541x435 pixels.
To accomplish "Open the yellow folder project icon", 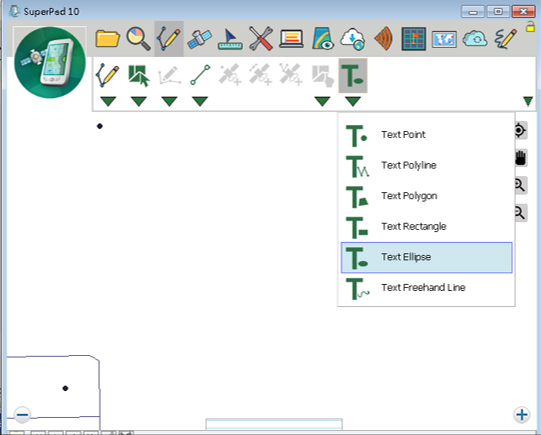I will [107, 38].
